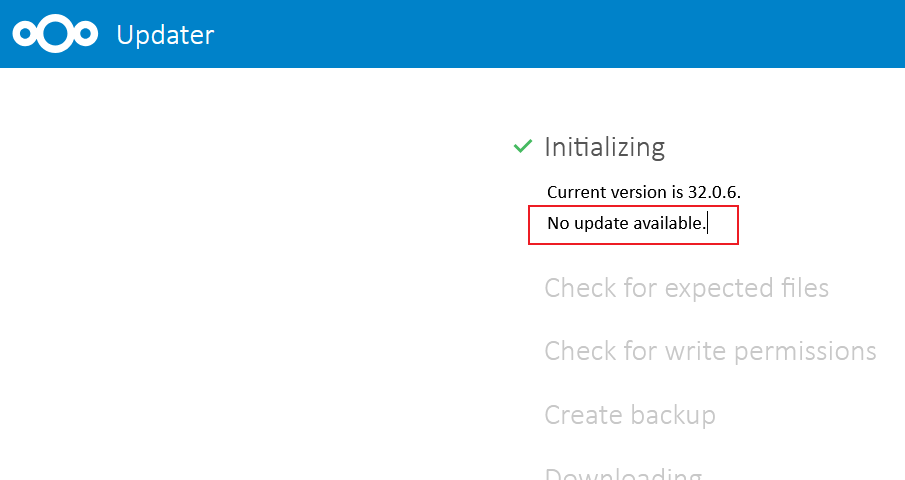Viewport: 905px width, 480px height.
Task: Click the Nextcloud logo in the header
Action: [55, 34]
